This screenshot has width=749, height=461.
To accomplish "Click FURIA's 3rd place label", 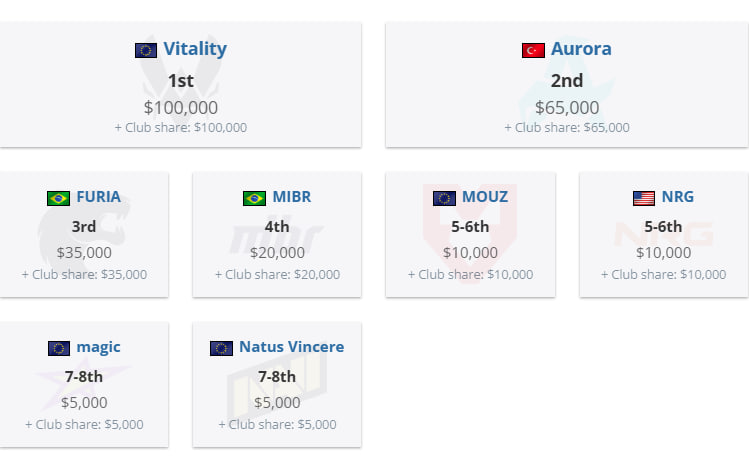I will [x=84, y=226].
